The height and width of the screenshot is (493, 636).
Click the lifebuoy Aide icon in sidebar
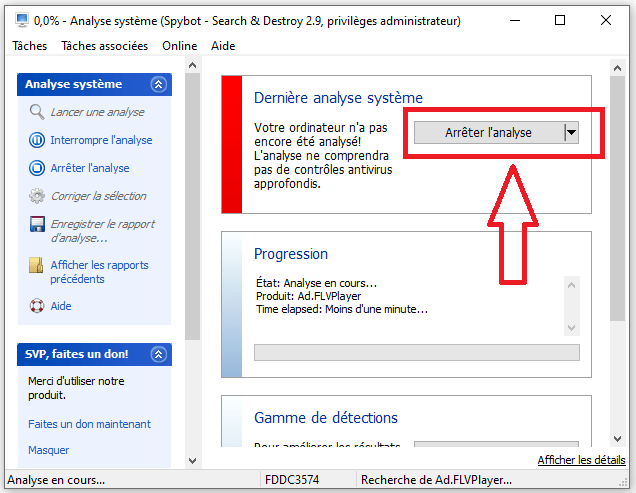(37, 306)
